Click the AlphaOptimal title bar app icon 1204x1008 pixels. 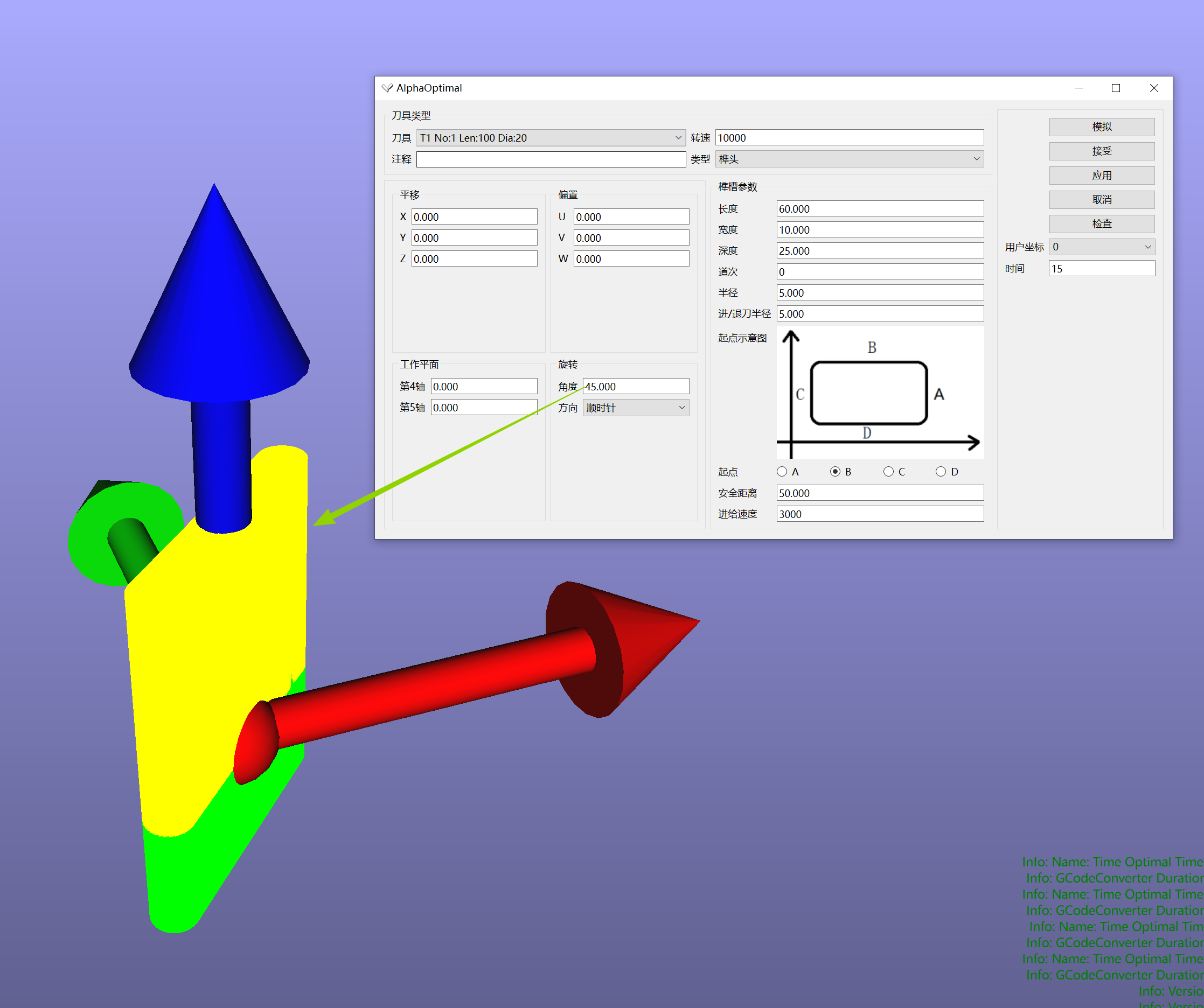pos(387,88)
